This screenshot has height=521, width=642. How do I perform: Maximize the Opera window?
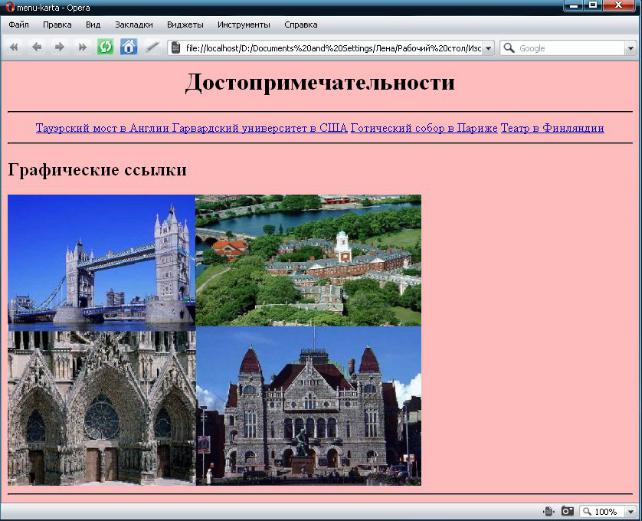(593, 6)
